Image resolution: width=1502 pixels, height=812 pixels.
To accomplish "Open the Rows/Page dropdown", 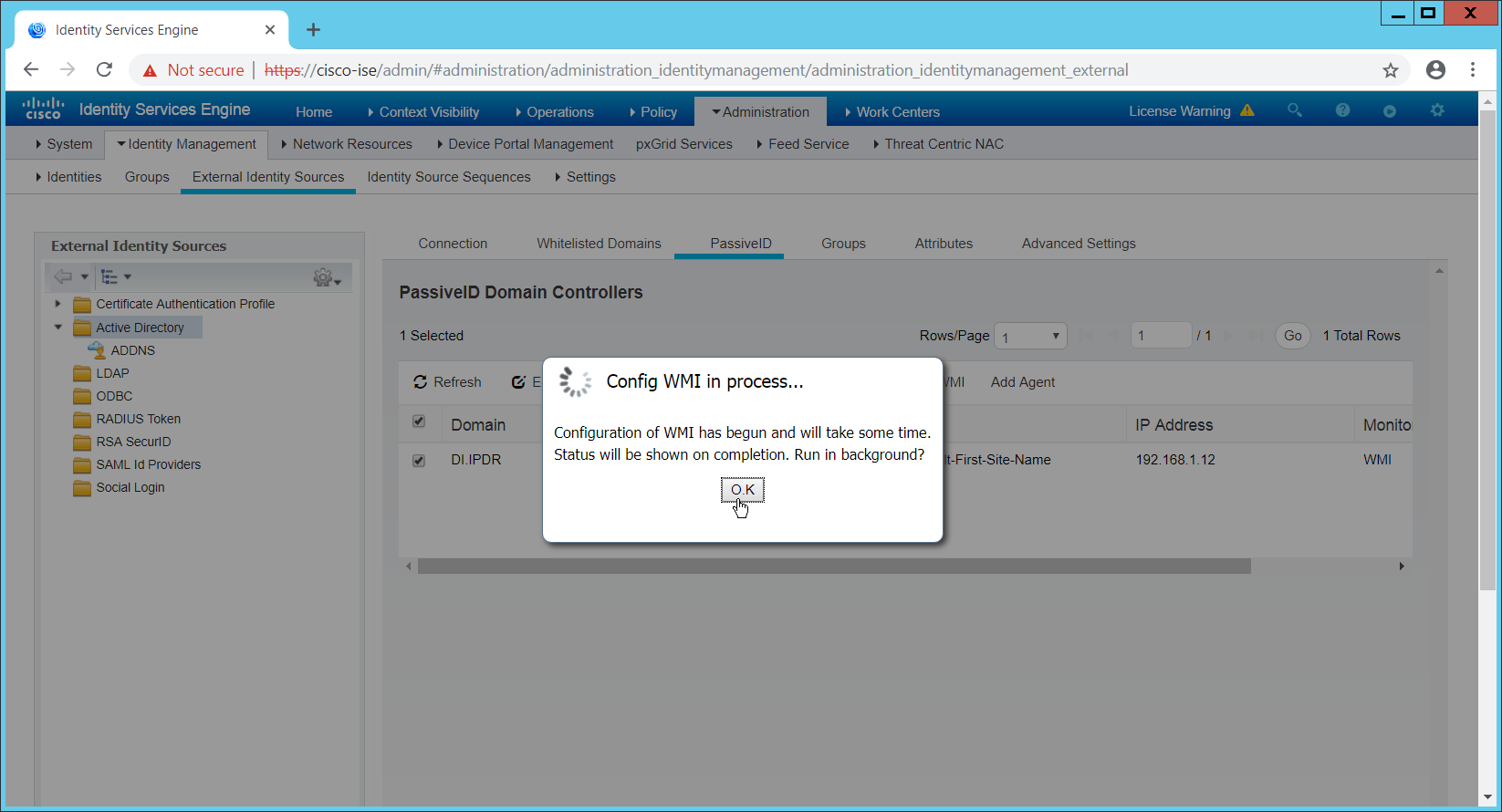I will click(1030, 337).
